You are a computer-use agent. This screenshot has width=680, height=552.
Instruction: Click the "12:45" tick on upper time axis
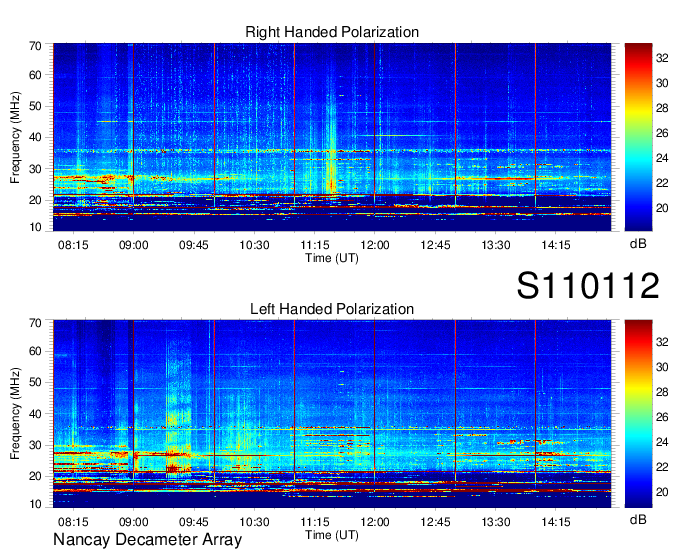coord(435,245)
